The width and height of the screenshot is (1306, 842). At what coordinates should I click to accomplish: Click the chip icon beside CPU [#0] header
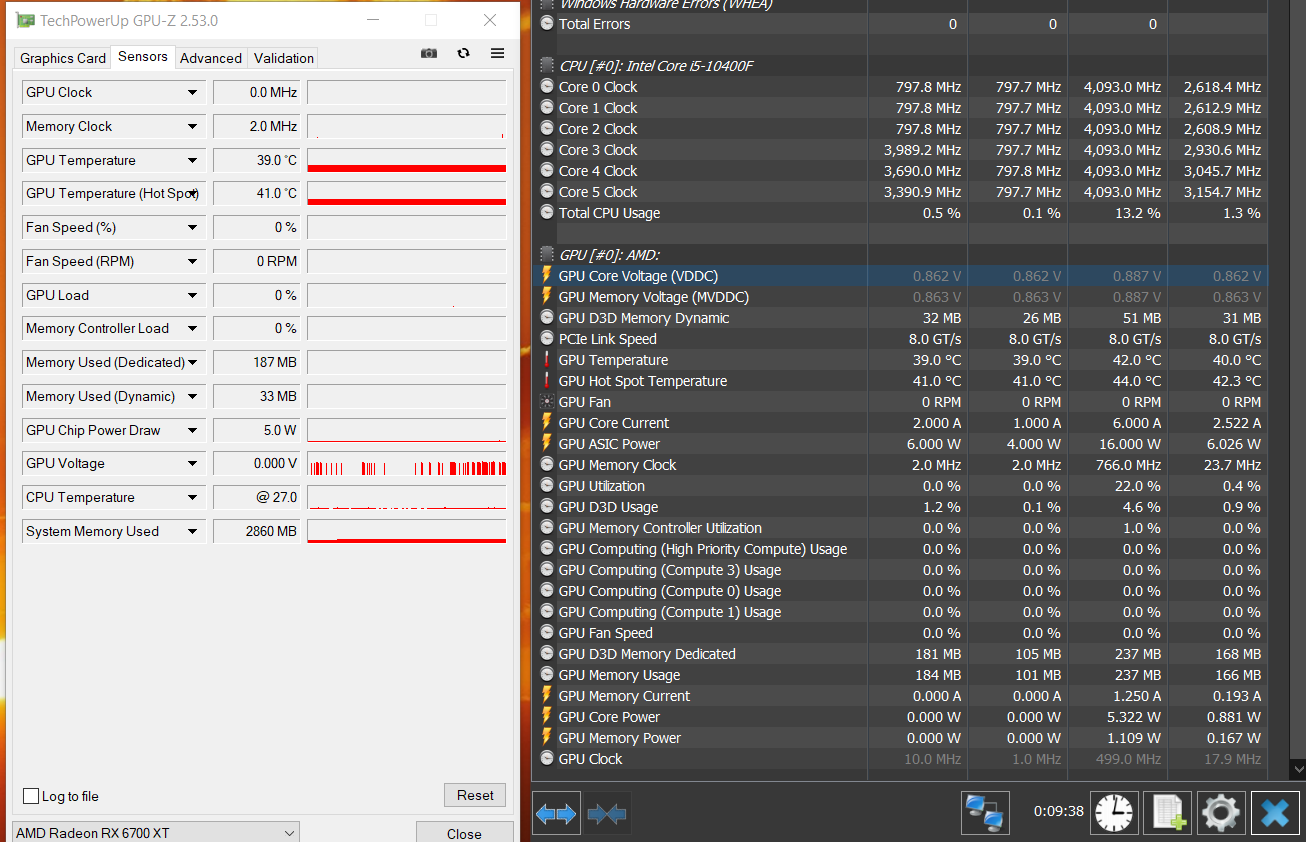pyautogui.click(x=547, y=66)
